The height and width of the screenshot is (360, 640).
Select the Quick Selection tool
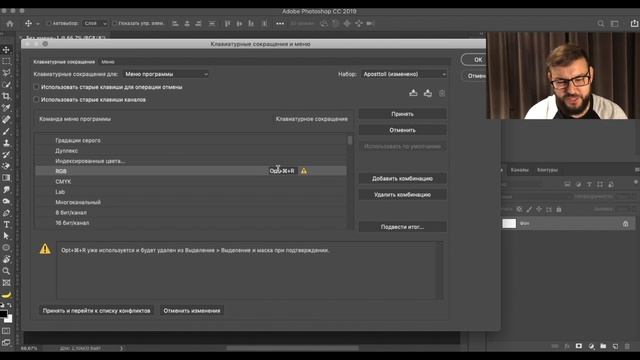click(x=6, y=84)
